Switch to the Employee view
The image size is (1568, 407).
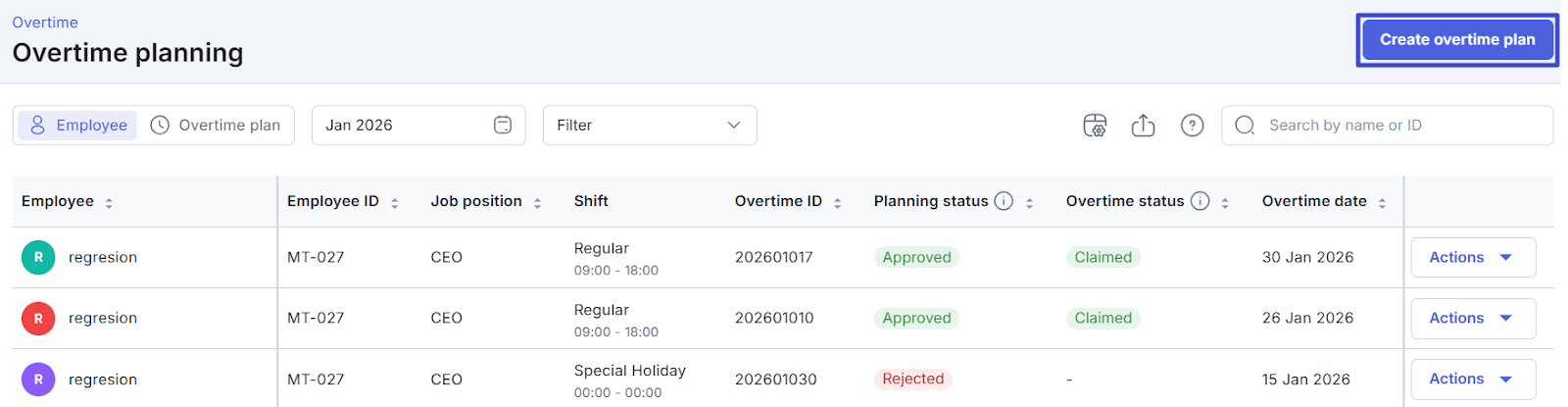point(78,126)
